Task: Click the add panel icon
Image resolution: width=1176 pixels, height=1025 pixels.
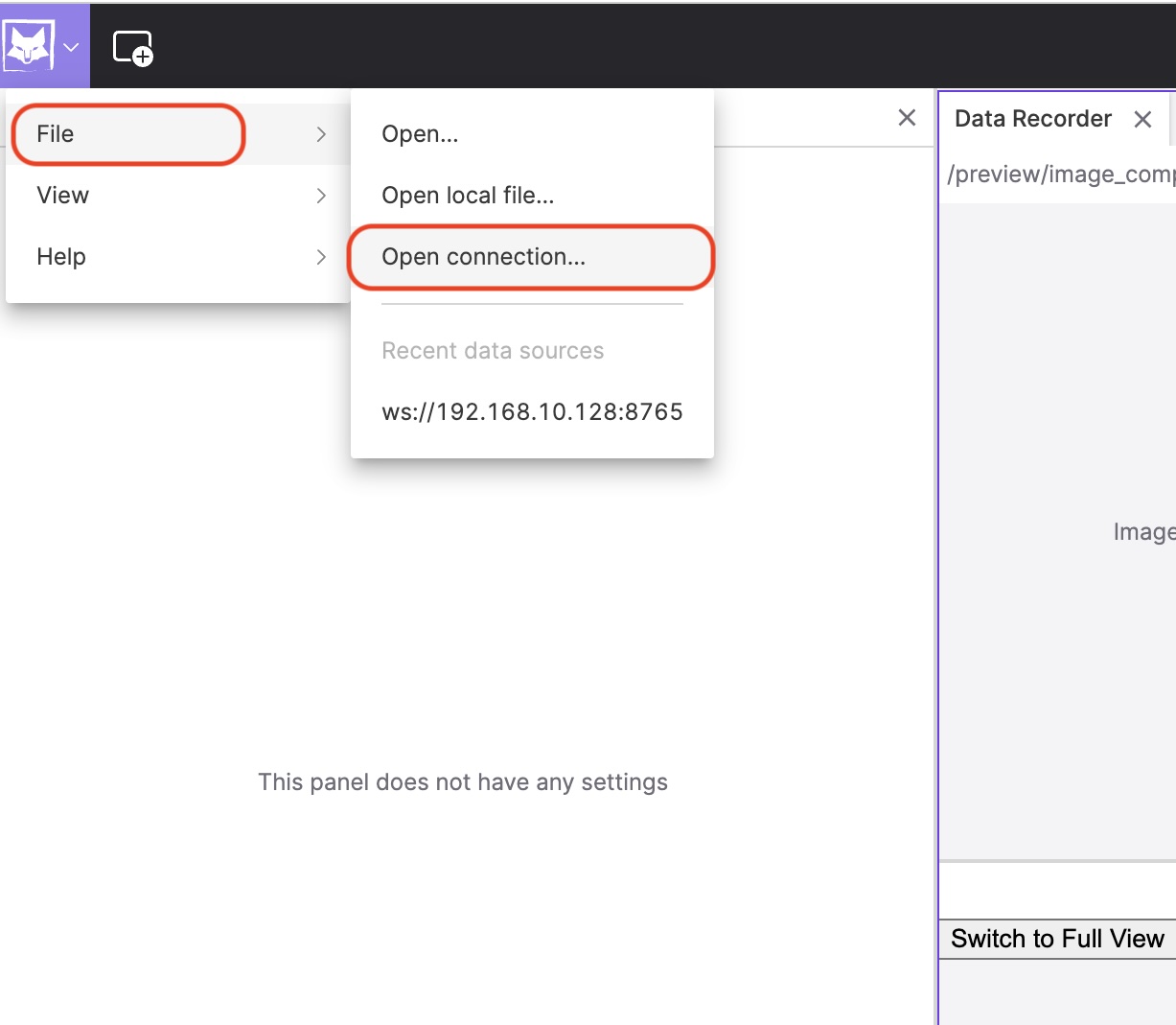Action: click(x=132, y=48)
